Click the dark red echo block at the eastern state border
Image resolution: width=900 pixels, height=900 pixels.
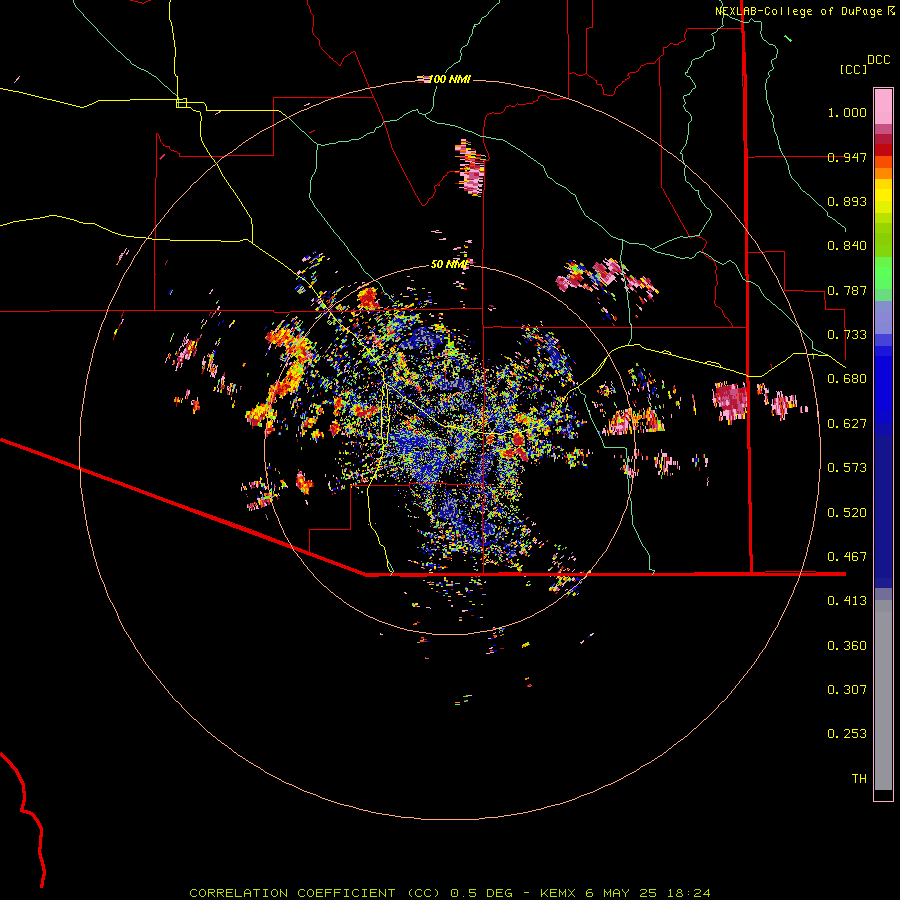pyautogui.click(x=731, y=402)
